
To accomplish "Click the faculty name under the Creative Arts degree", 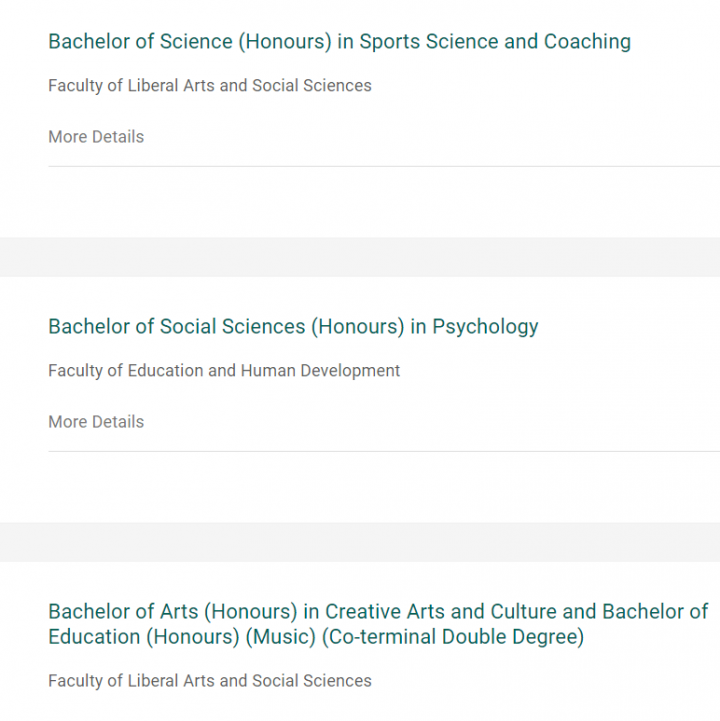I will pyautogui.click(x=210, y=681).
